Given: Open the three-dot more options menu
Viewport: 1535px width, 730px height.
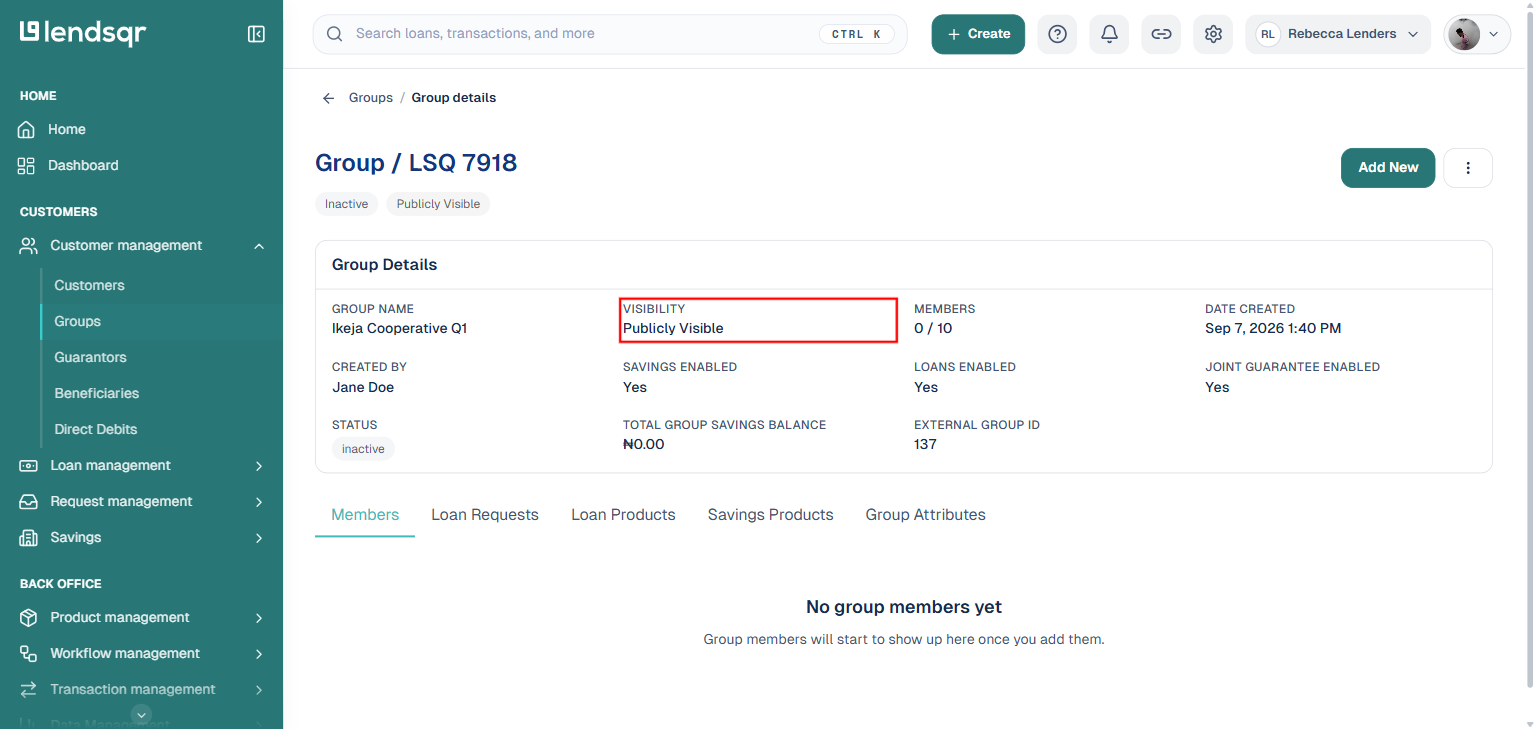Looking at the screenshot, I should click(1468, 168).
